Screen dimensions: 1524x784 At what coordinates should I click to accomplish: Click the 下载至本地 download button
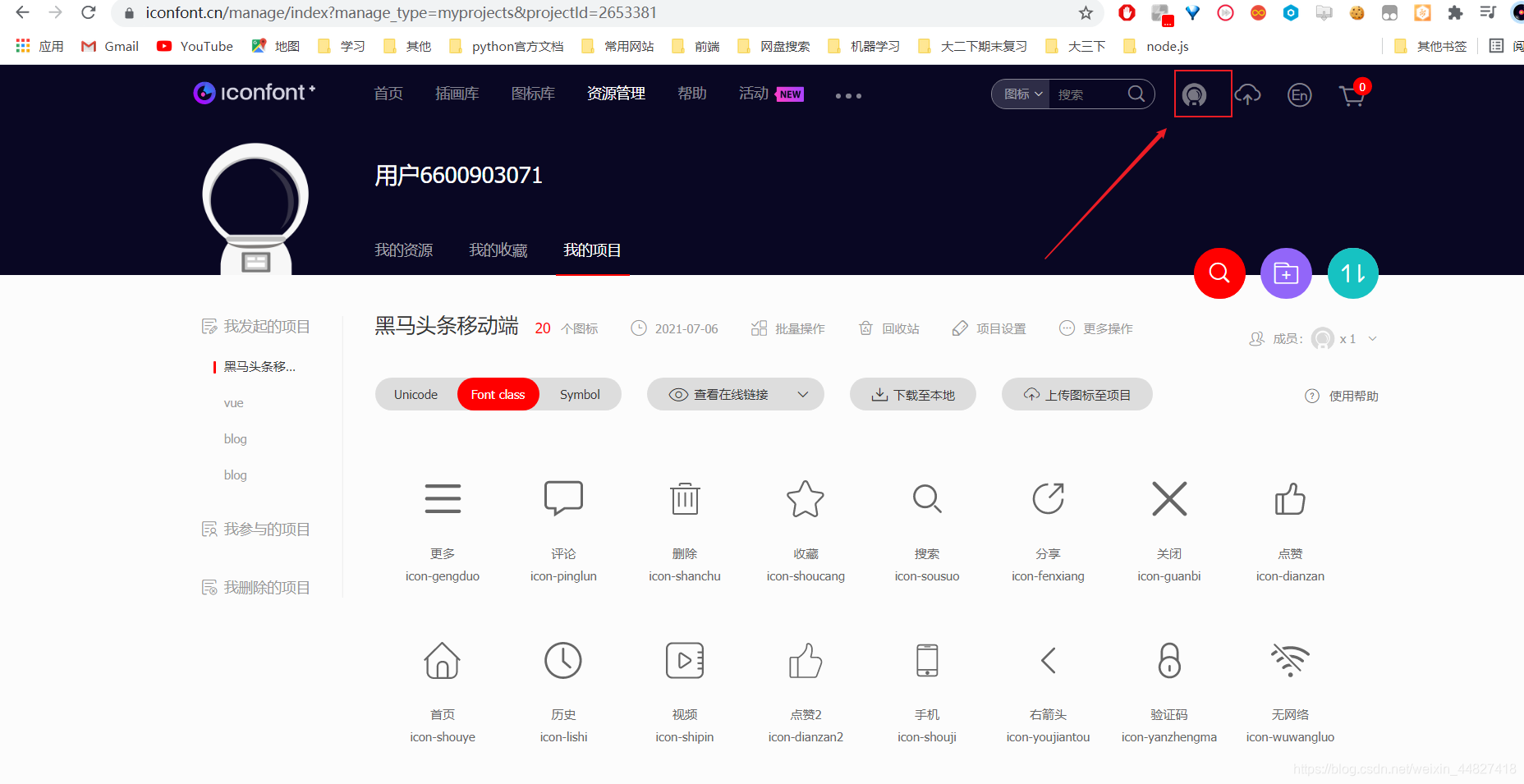coord(912,394)
